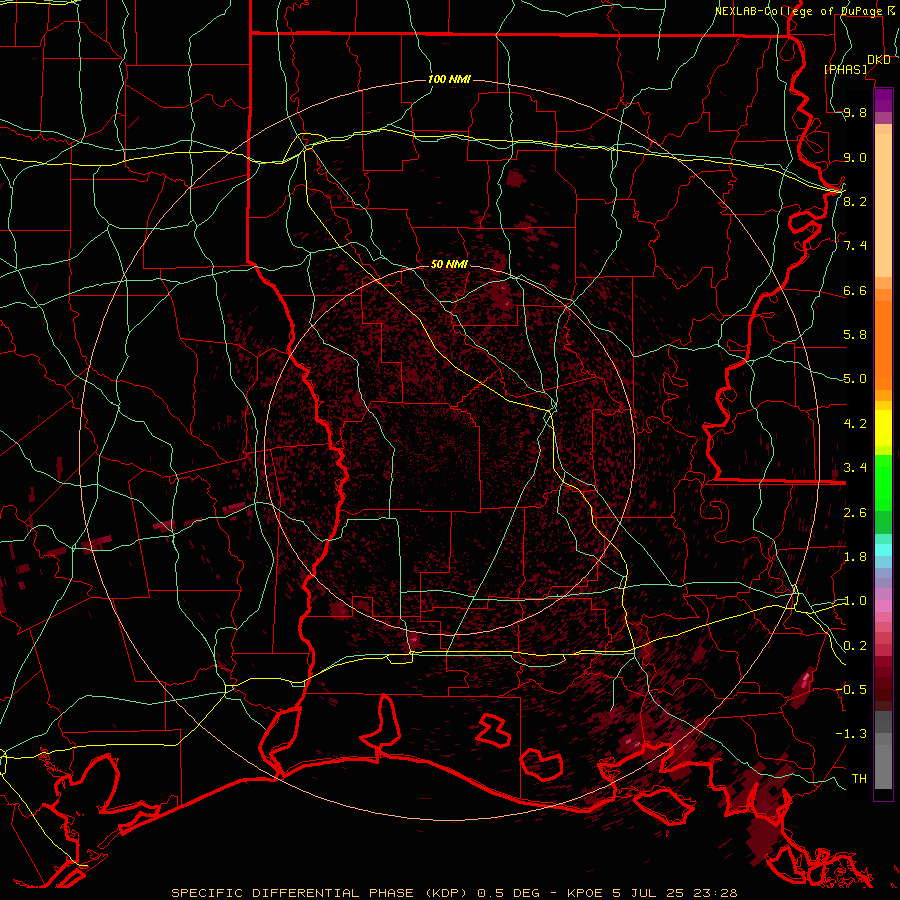900x900 pixels.
Task: Click the TH label on the color scale
Action: point(859,779)
